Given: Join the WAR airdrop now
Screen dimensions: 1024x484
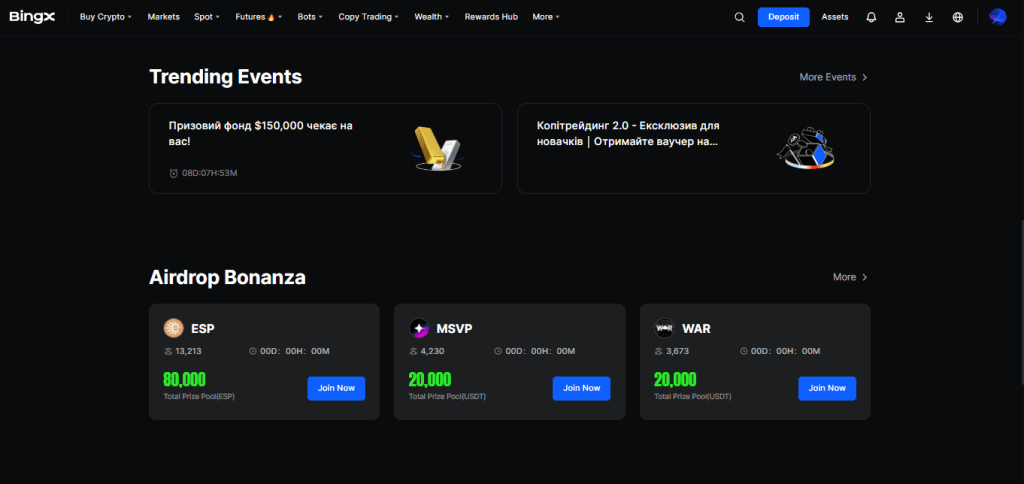Looking at the screenshot, I should coord(827,388).
